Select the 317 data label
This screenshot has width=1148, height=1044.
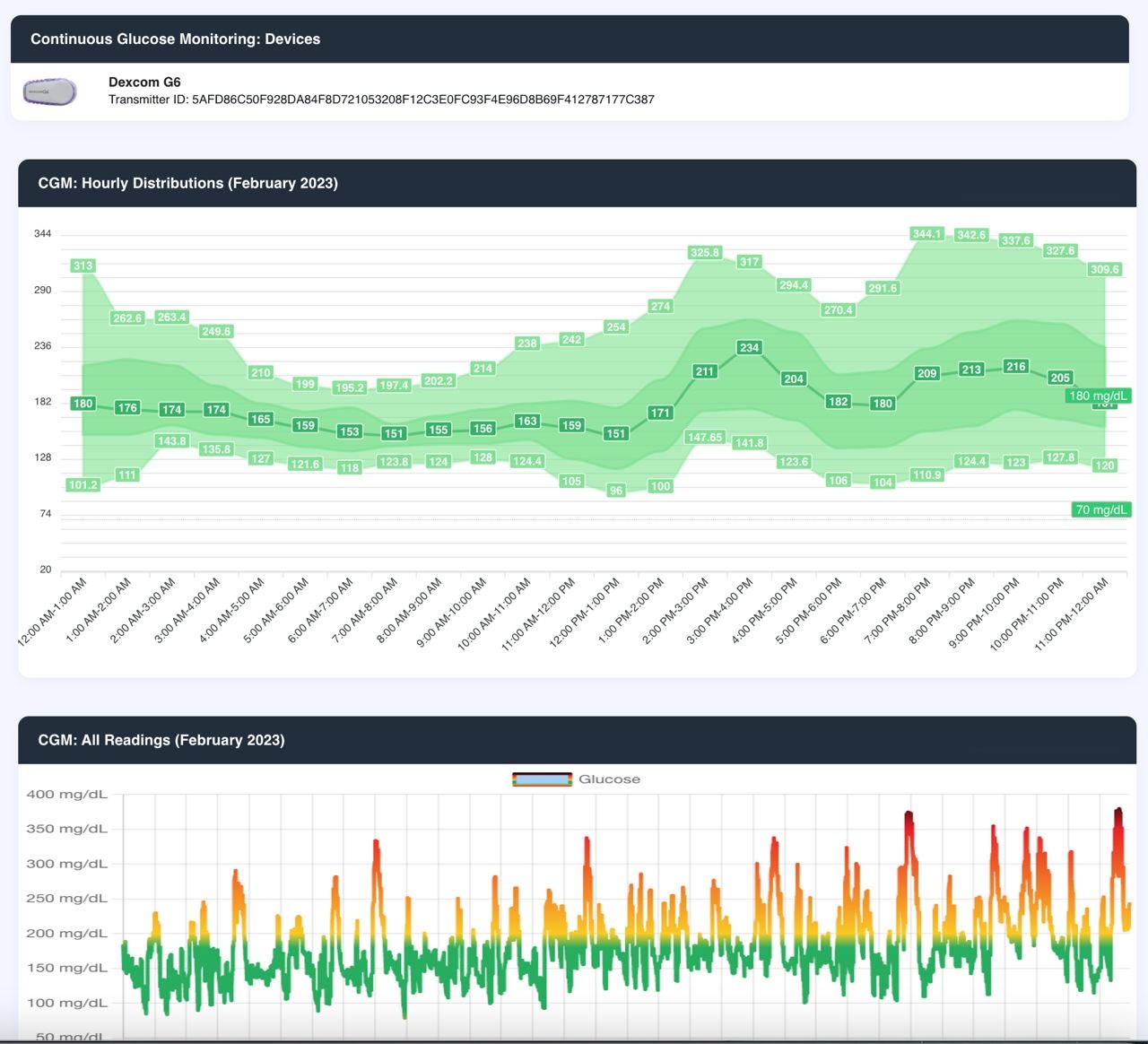[x=749, y=262]
